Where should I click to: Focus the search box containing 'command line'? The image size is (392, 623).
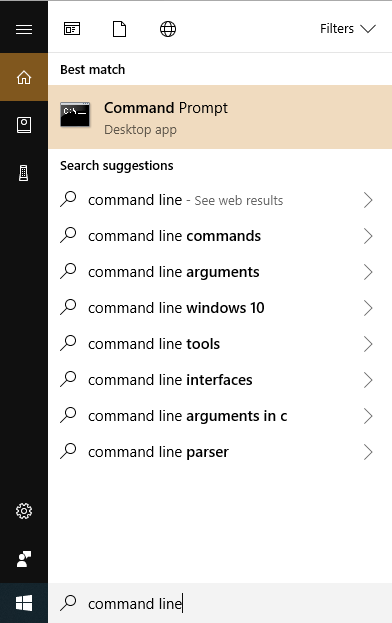(x=220, y=603)
